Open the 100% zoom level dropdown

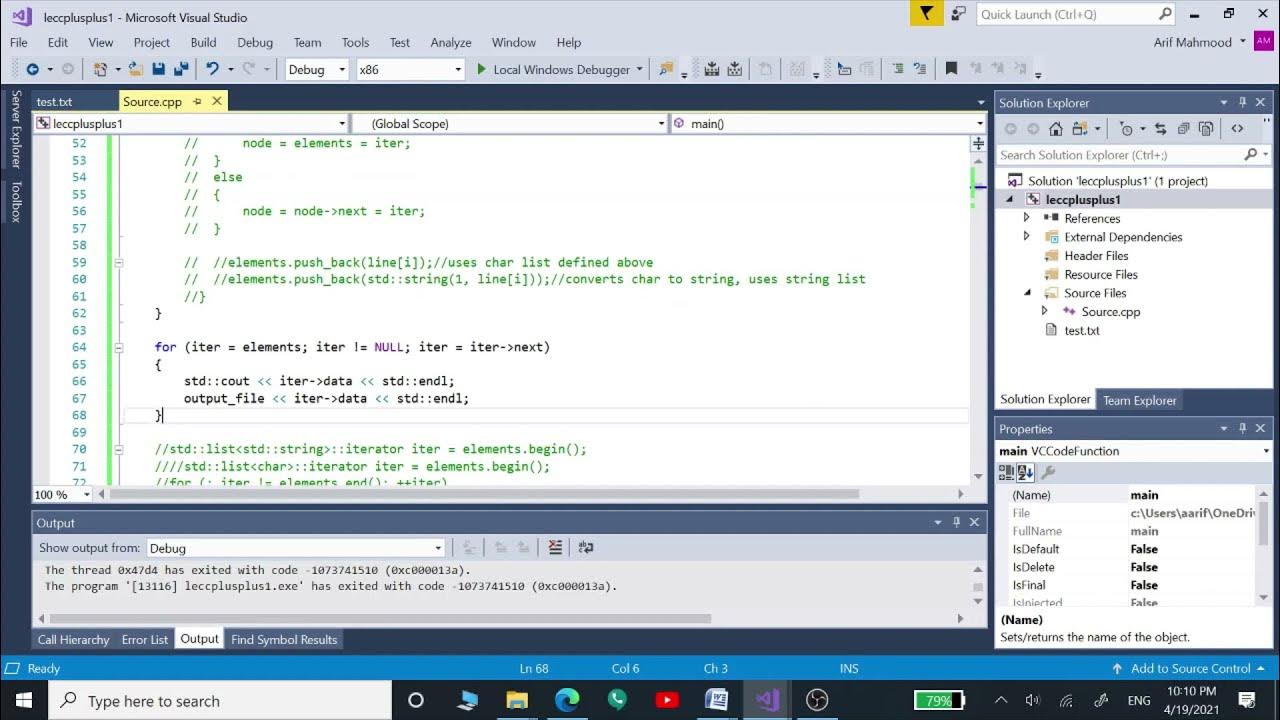tap(61, 494)
